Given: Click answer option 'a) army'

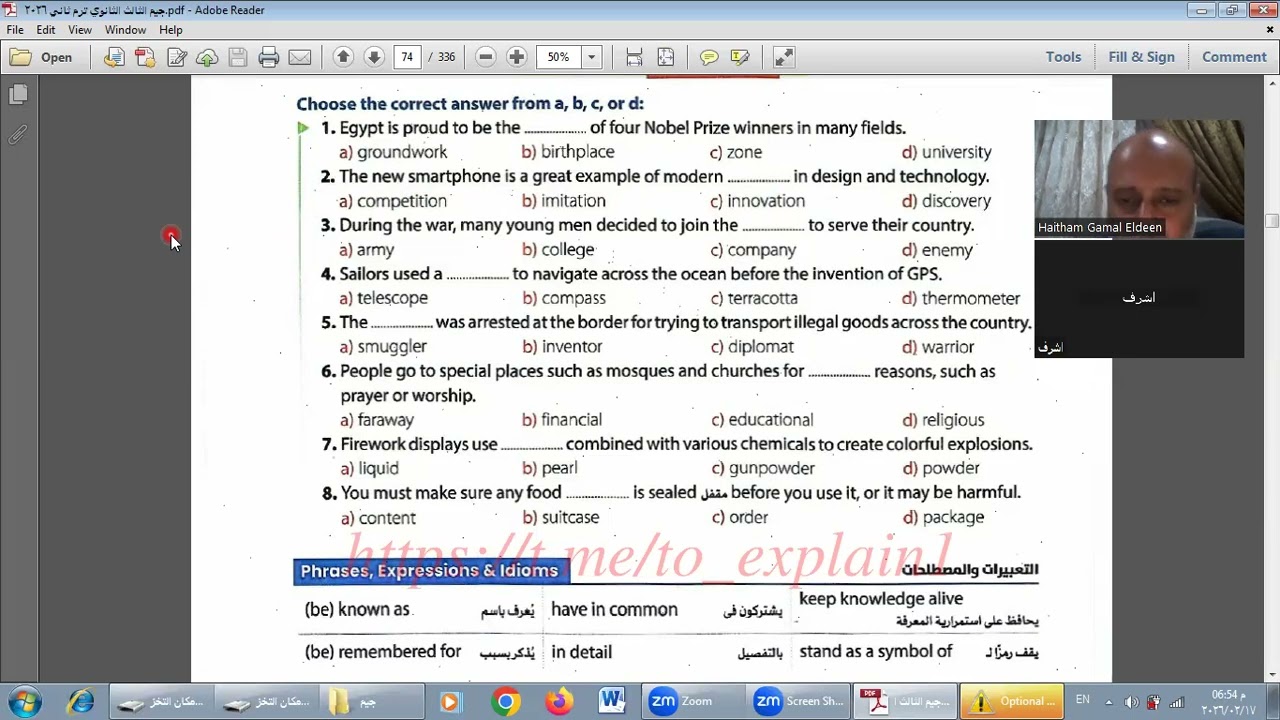Looking at the screenshot, I should point(367,250).
